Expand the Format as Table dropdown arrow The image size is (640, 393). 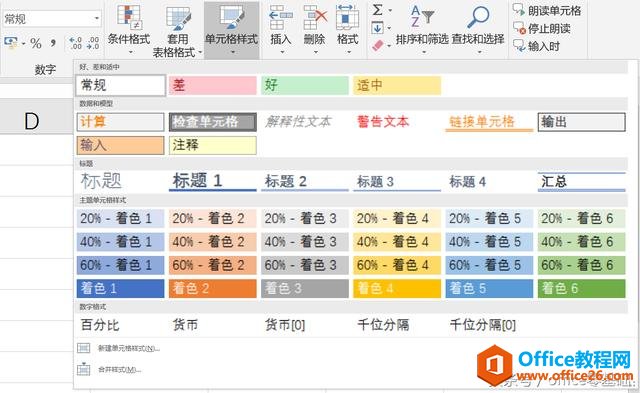coord(200,52)
